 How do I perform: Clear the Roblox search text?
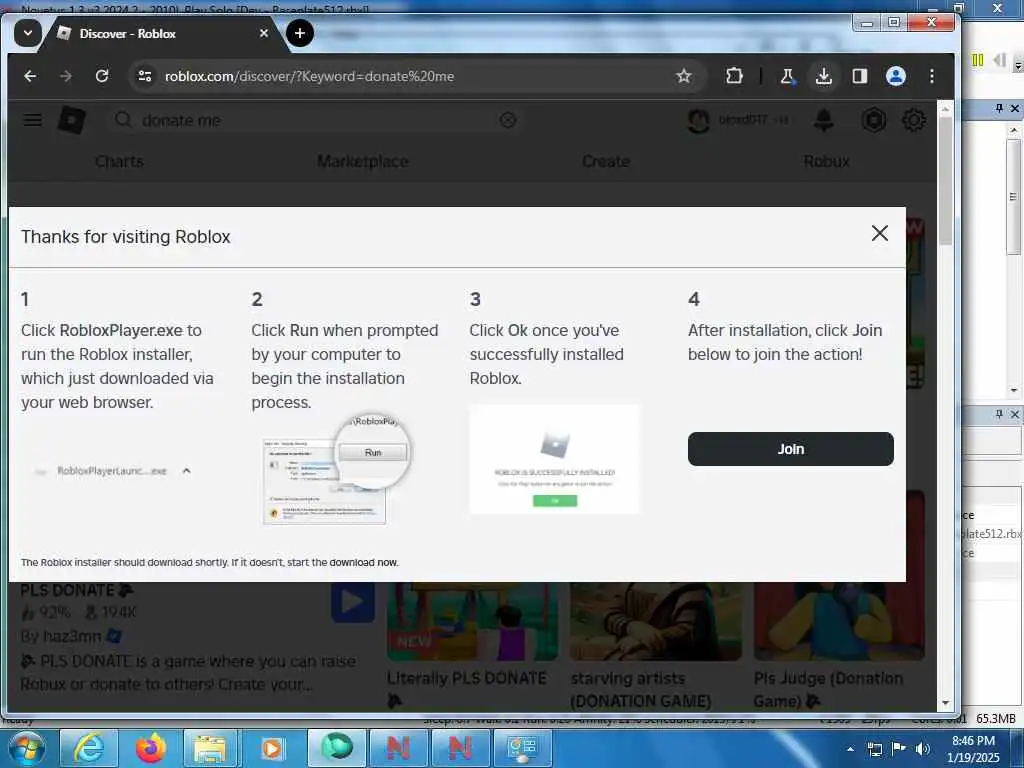point(507,120)
